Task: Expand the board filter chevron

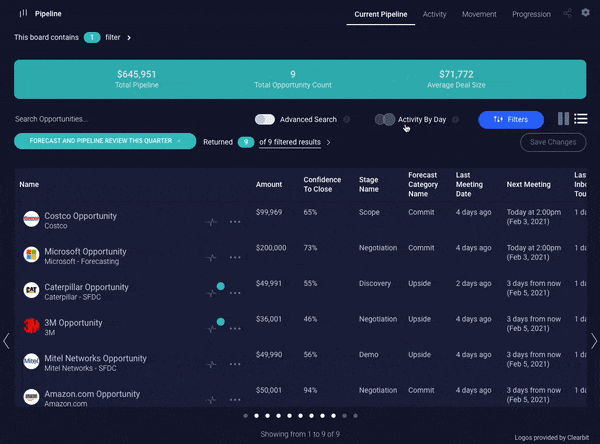Action: 129,37
